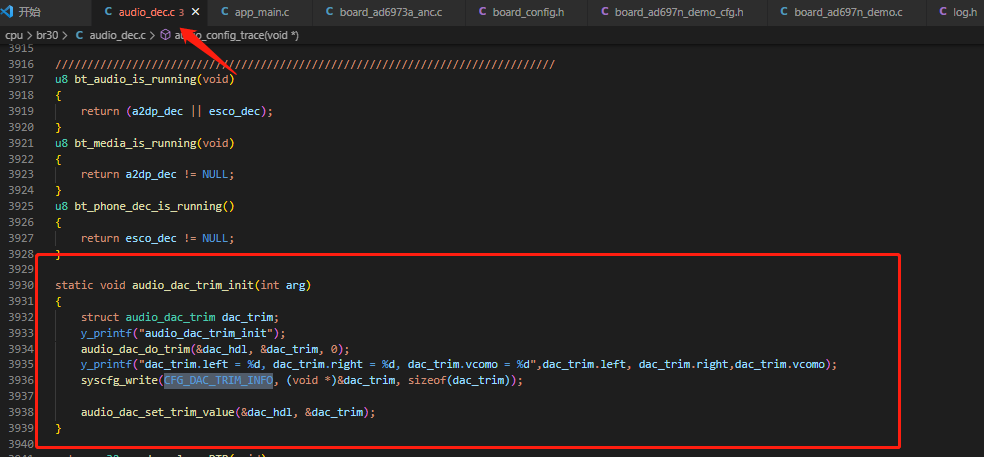Click the highlighted CFG_DAC_TRIM_INFO identifier
The image size is (984, 457).
[x=218, y=380]
